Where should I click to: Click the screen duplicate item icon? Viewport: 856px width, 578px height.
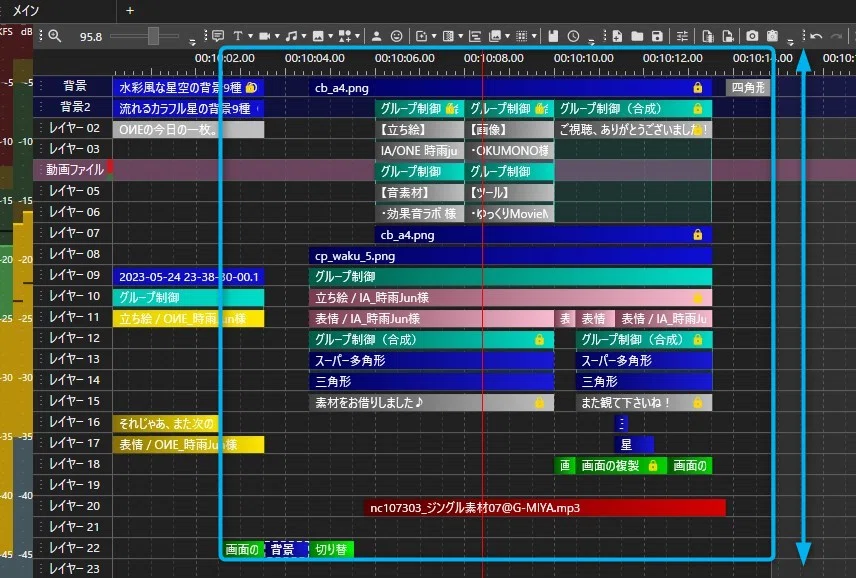pos(495,36)
